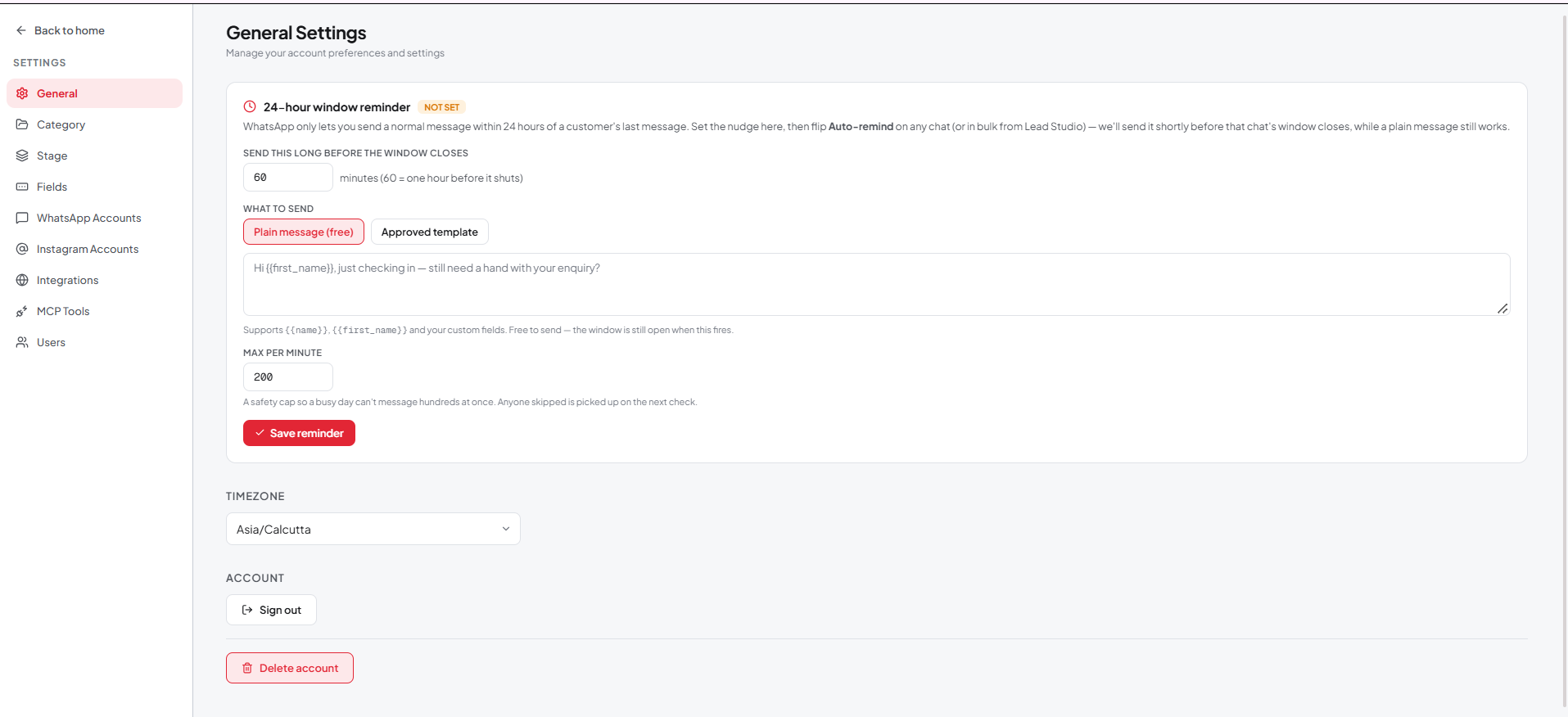1568x717 pixels.
Task: Click the at-sign icon for Instagram Accounts
Action: [22, 249]
